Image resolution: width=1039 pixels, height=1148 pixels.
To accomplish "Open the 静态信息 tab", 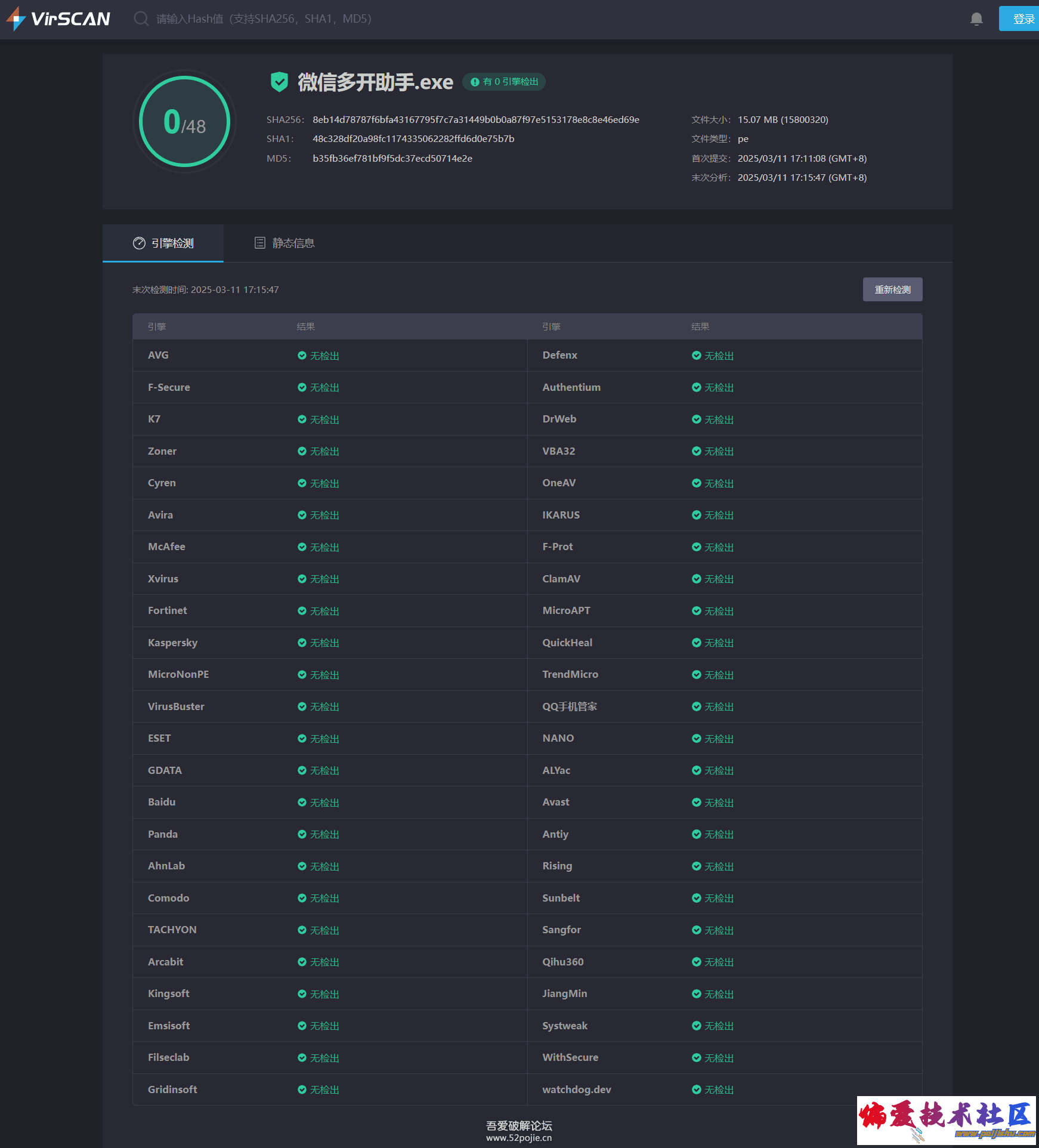I will point(285,243).
